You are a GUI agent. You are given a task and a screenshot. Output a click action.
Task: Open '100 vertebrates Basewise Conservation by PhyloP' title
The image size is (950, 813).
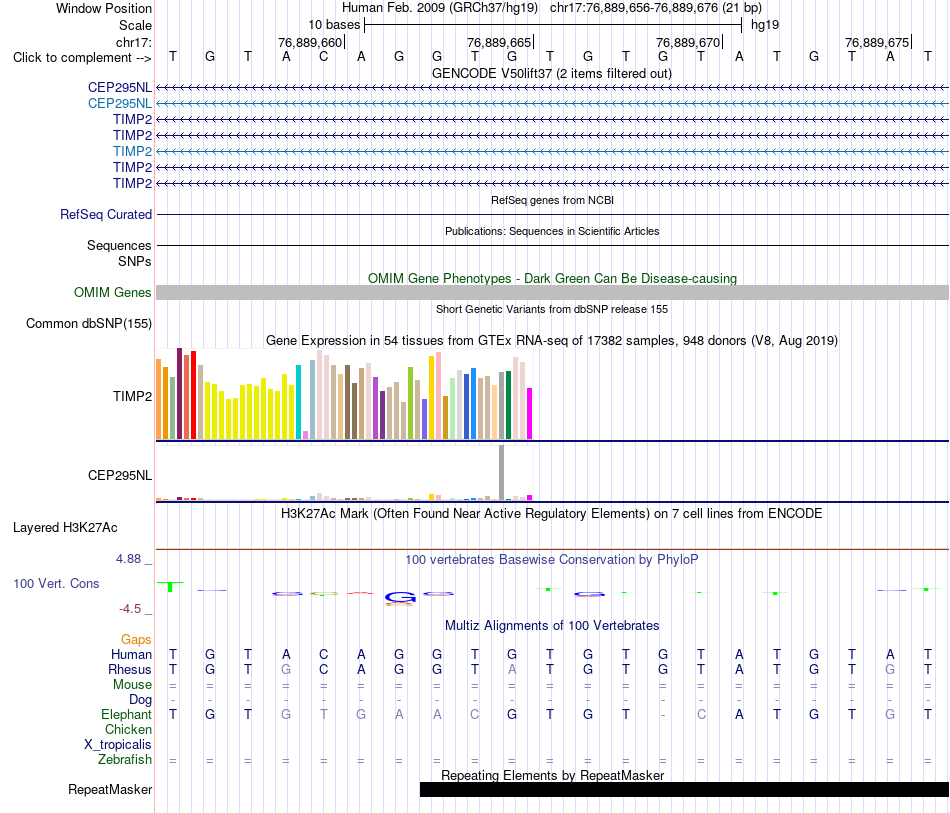552,560
